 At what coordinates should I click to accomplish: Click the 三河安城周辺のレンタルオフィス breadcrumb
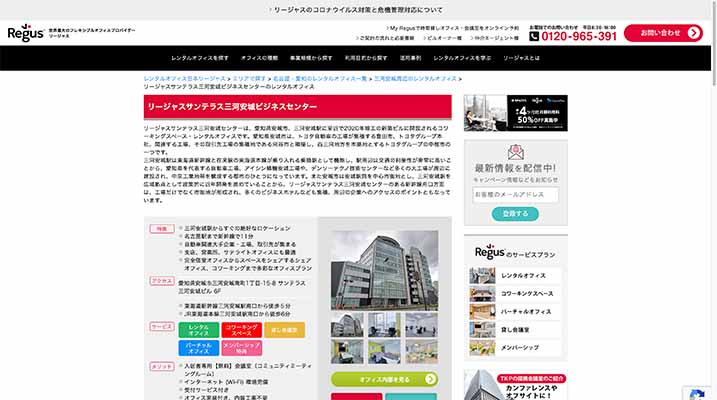coord(415,79)
